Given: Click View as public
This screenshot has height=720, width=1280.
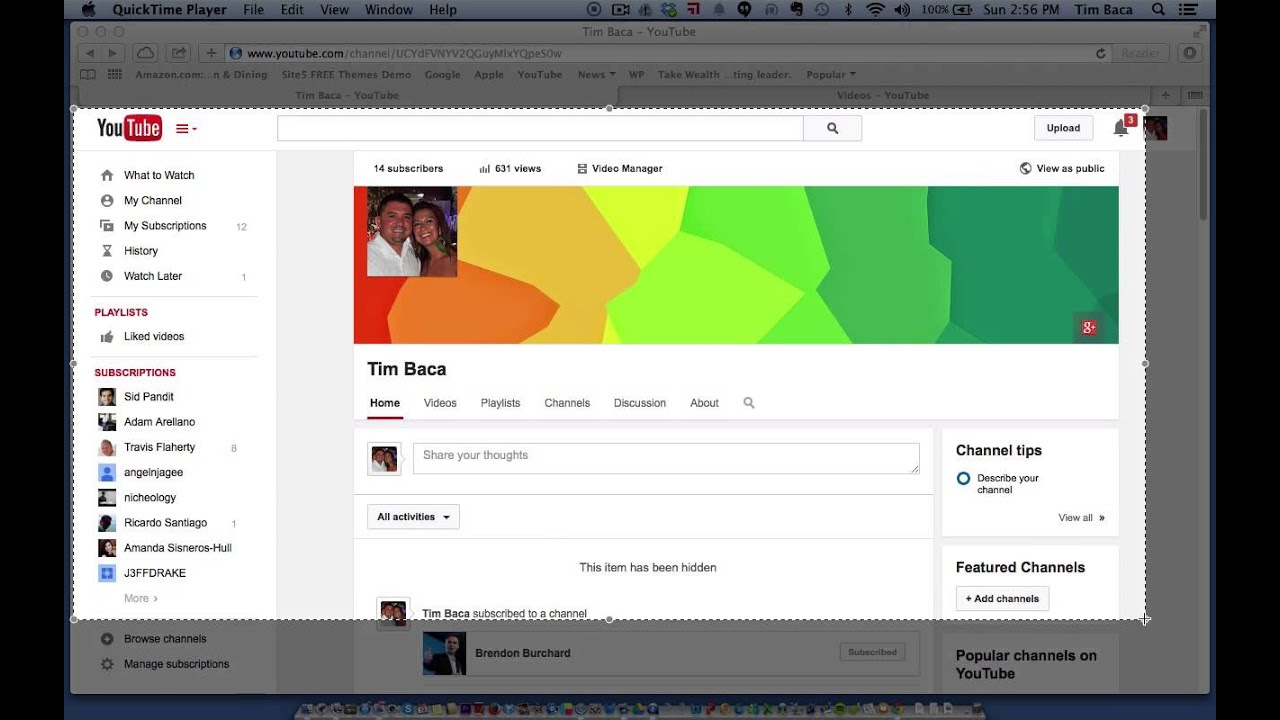Looking at the screenshot, I should coord(1062,168).
